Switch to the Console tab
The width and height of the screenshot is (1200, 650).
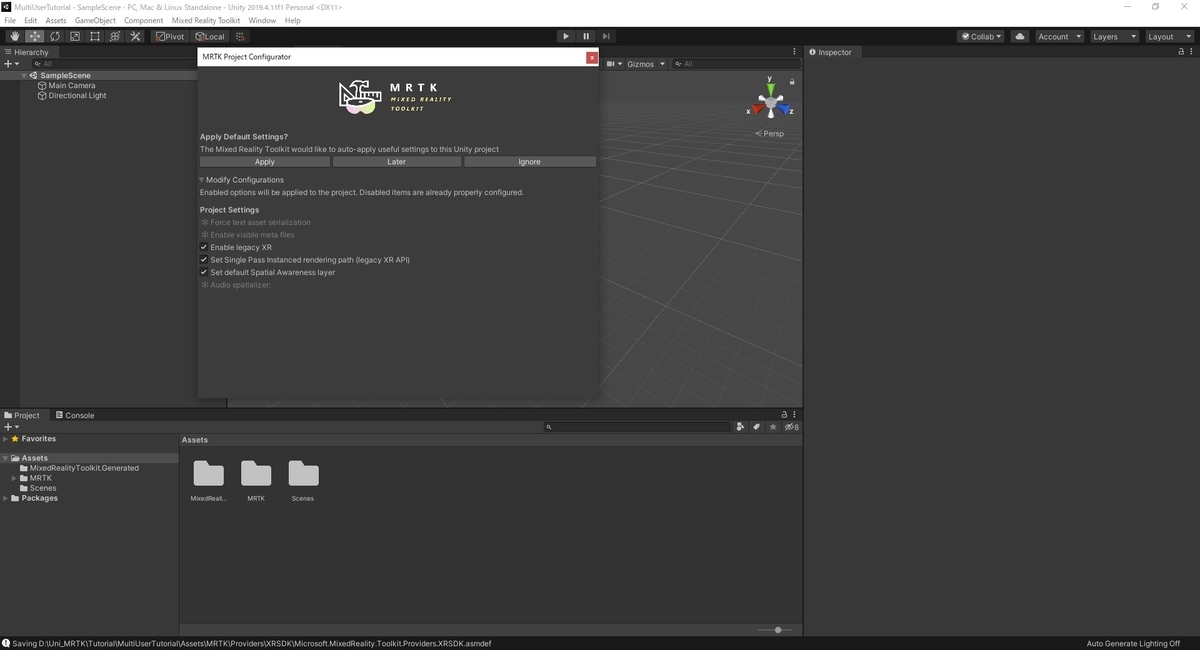click(74, 415)
